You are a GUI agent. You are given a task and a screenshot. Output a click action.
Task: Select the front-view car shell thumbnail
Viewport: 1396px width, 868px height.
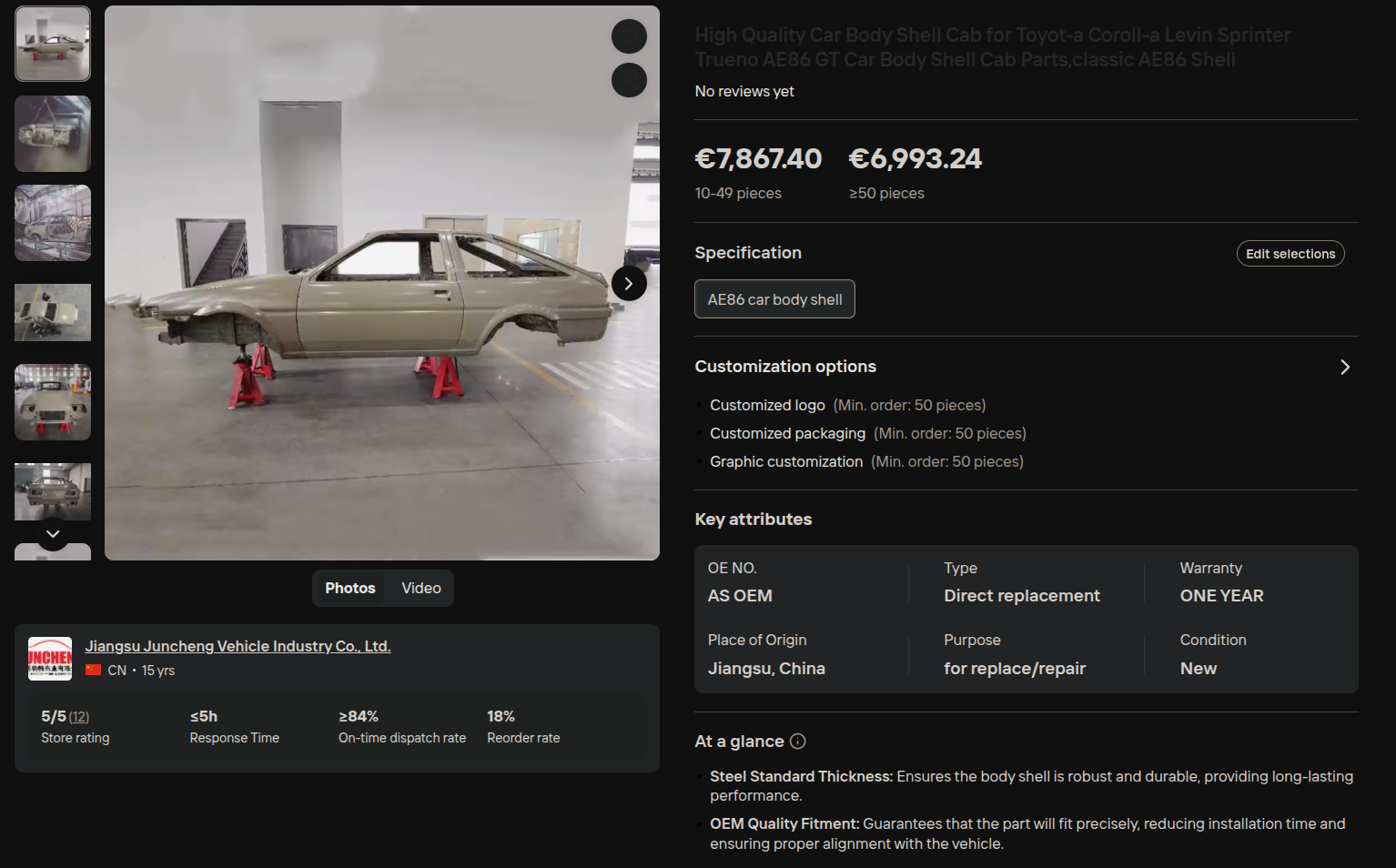point(53,402)
